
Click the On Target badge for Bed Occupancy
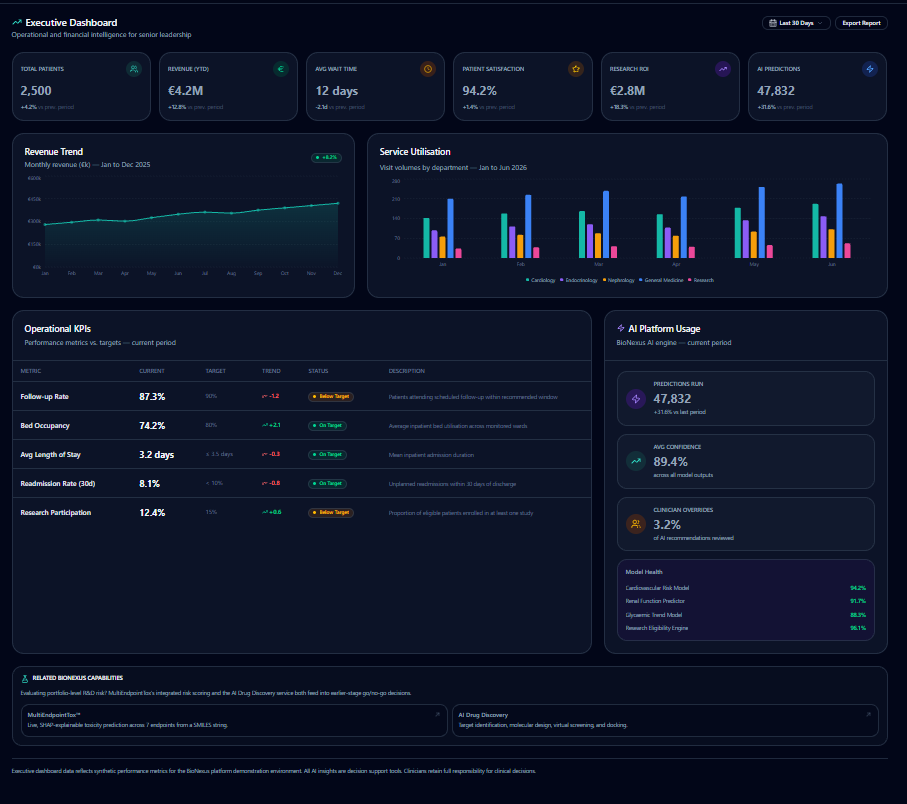[327, 426]
